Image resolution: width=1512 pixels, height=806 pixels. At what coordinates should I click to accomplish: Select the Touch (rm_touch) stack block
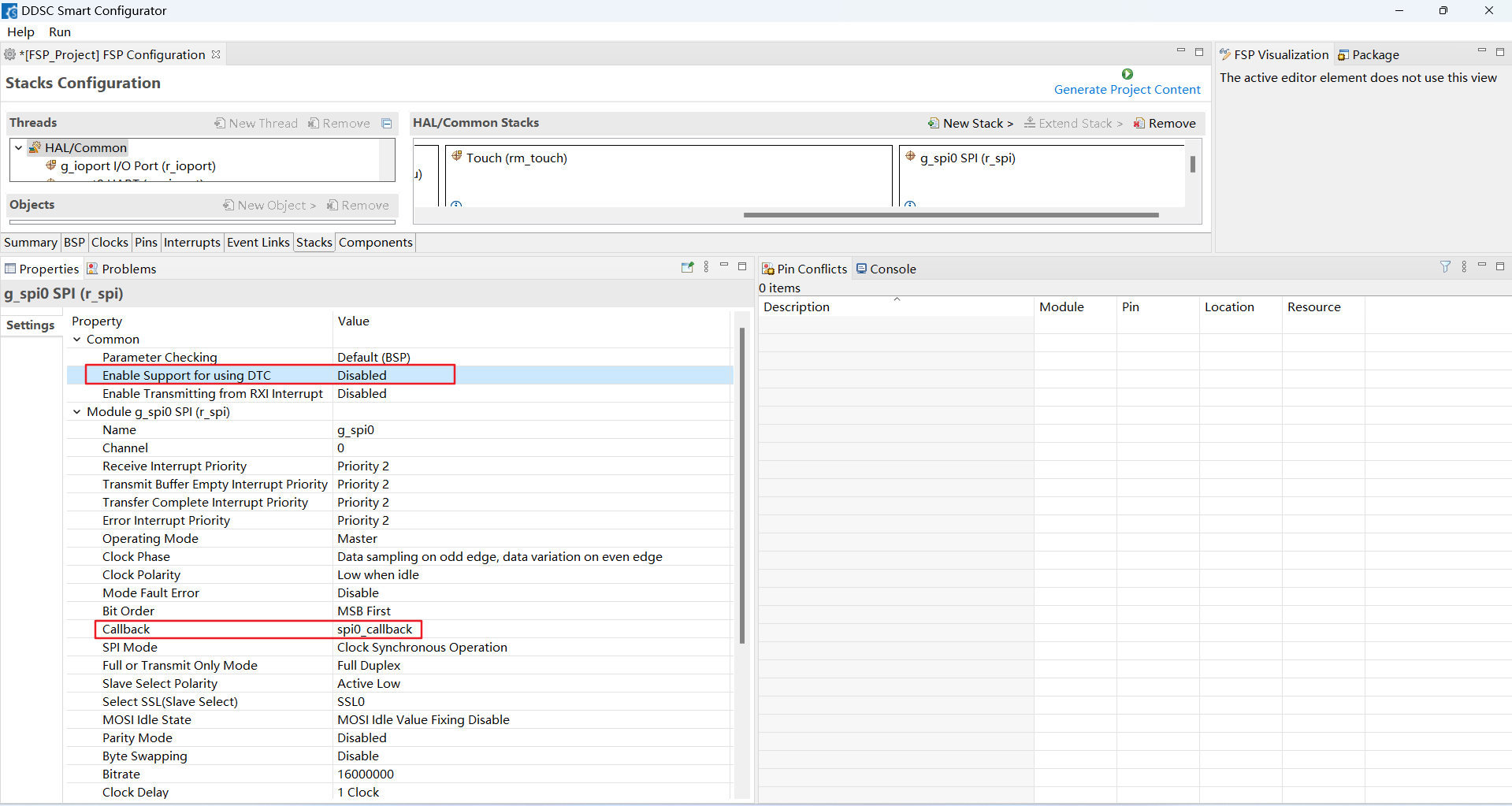click(668, 175)
